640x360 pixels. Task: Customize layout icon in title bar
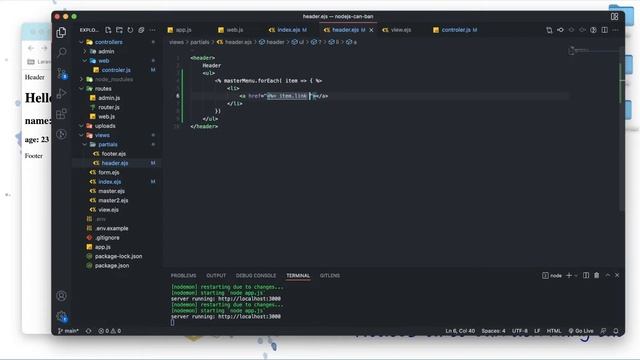coord(614,17)
